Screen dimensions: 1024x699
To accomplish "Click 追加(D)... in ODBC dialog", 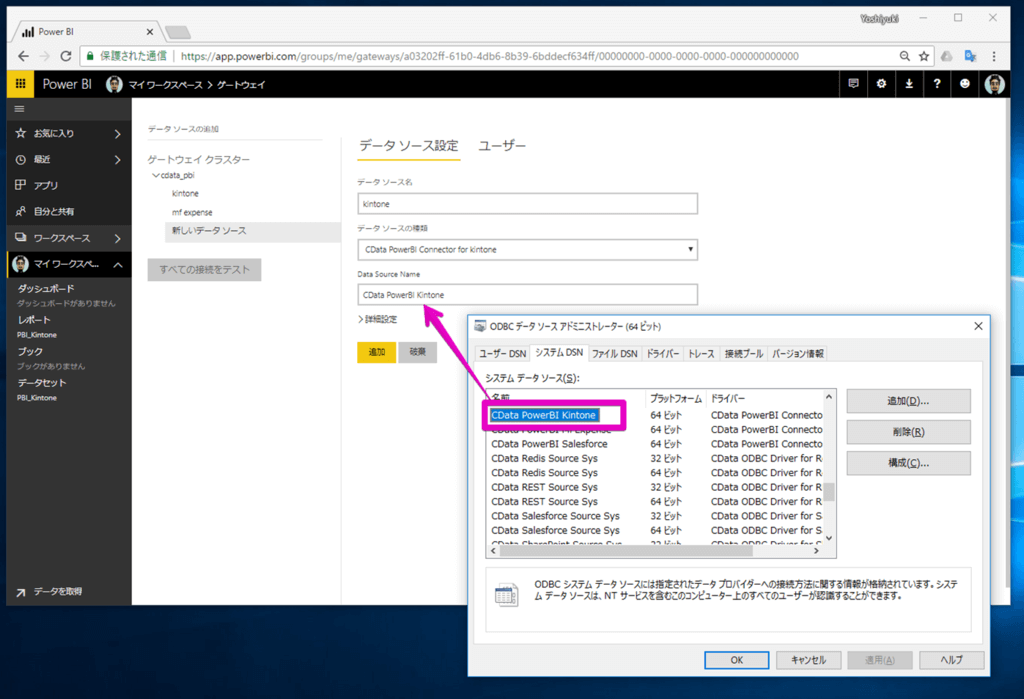I will tap(908, 401).
